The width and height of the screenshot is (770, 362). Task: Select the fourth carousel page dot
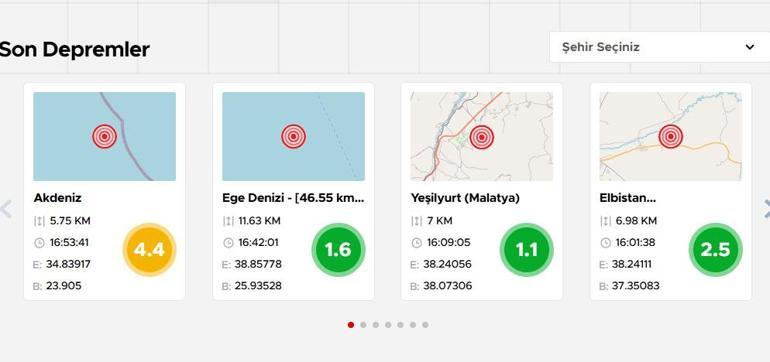(388, 325)
